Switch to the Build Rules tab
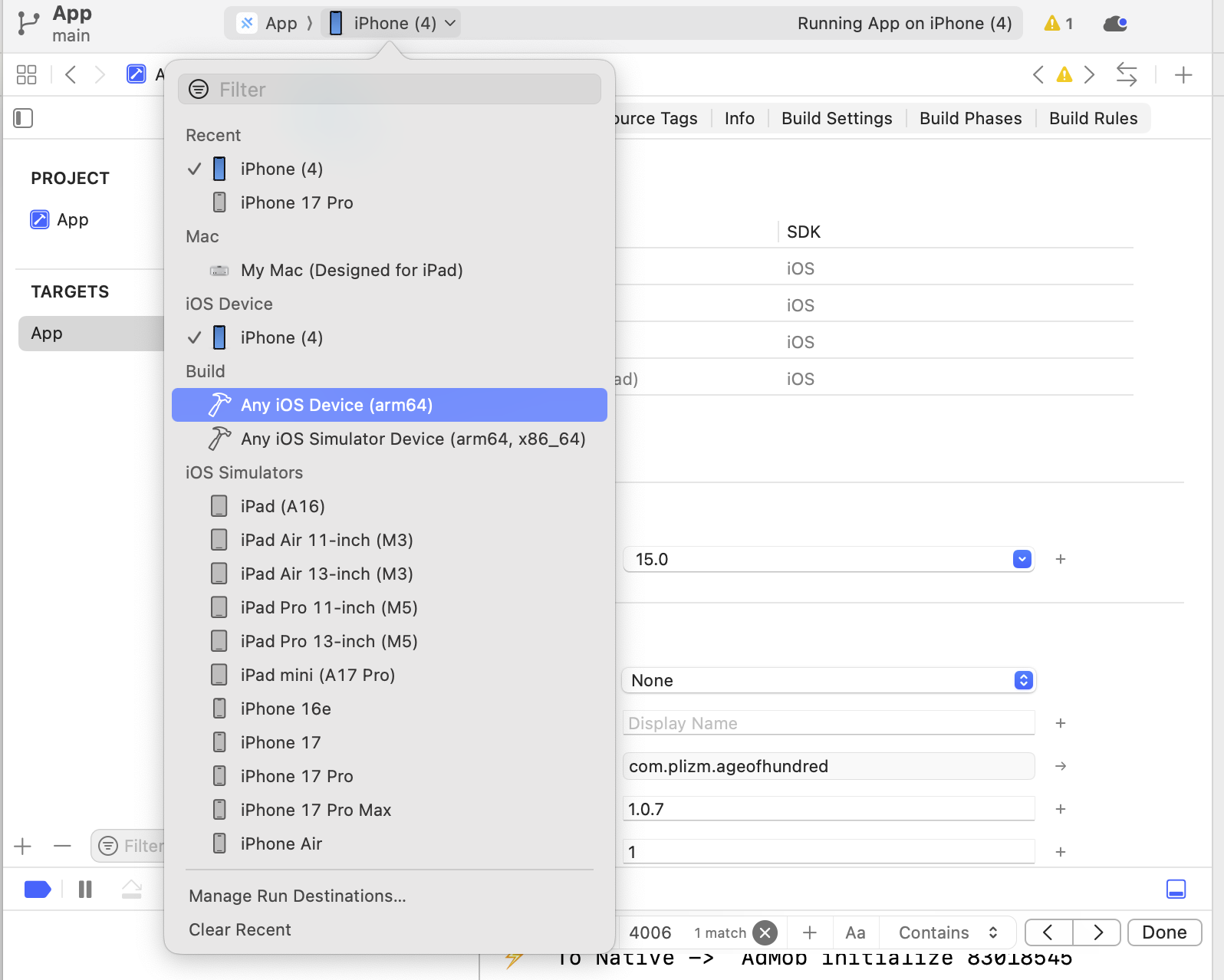Image resolution: width=1224 pixels, height=980 pixels. click(x=1093, y=118)
